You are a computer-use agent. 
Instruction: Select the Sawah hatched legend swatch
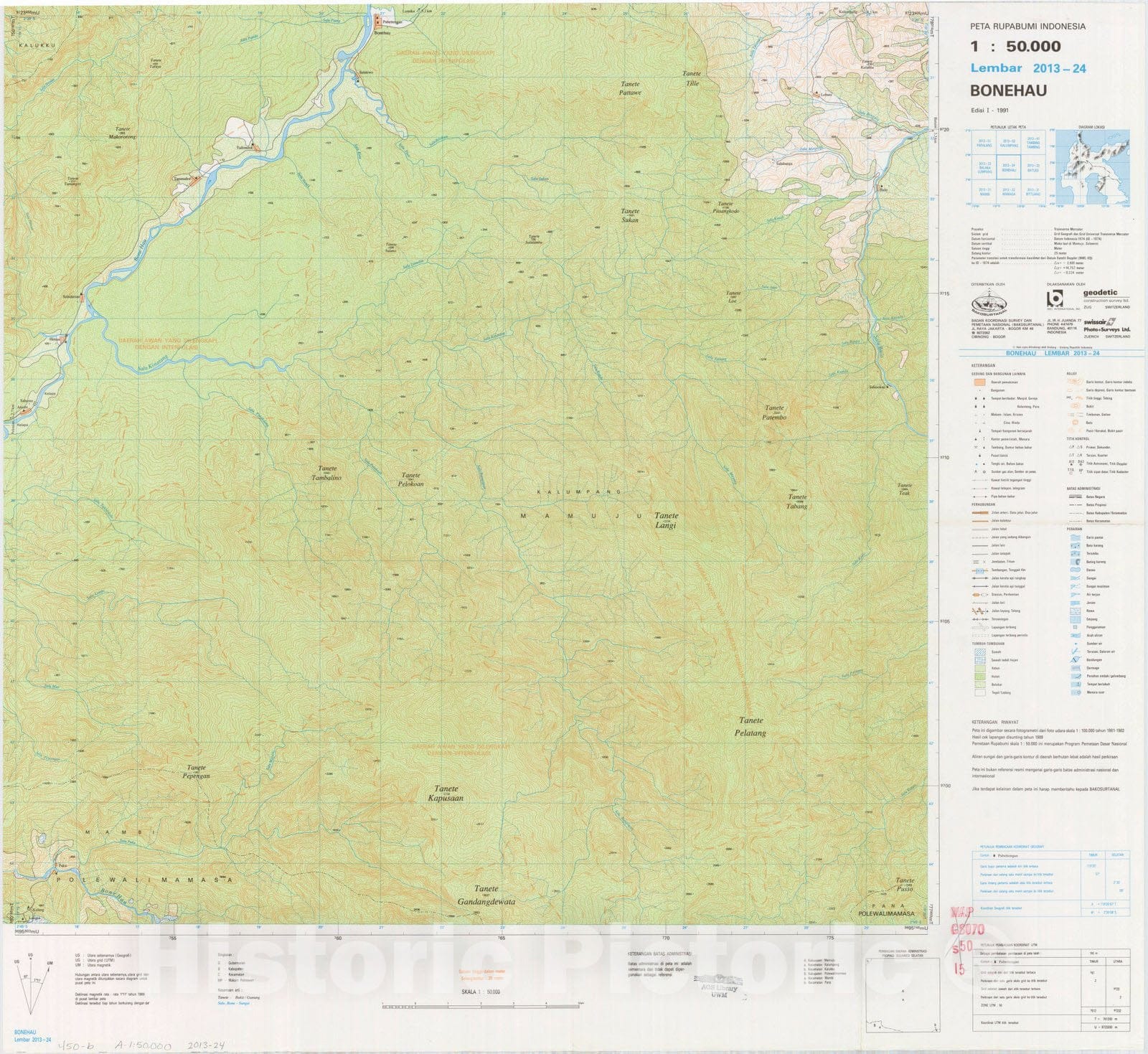(979, 652)
